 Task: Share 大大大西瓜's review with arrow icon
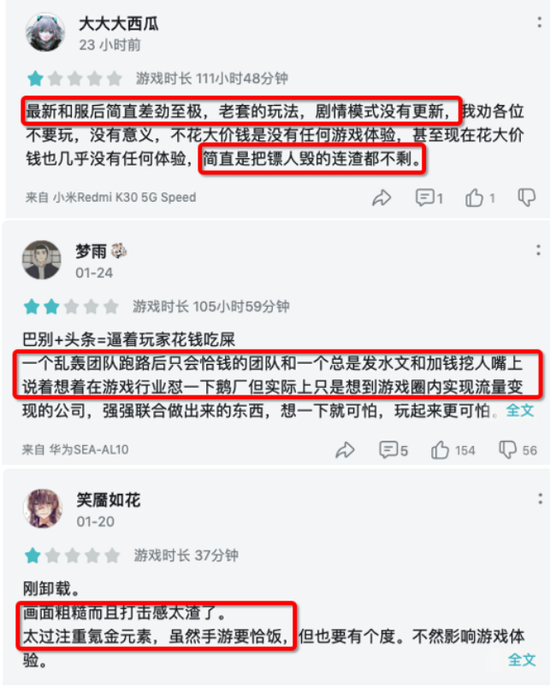pyautogui.click(x=381, y=198)
